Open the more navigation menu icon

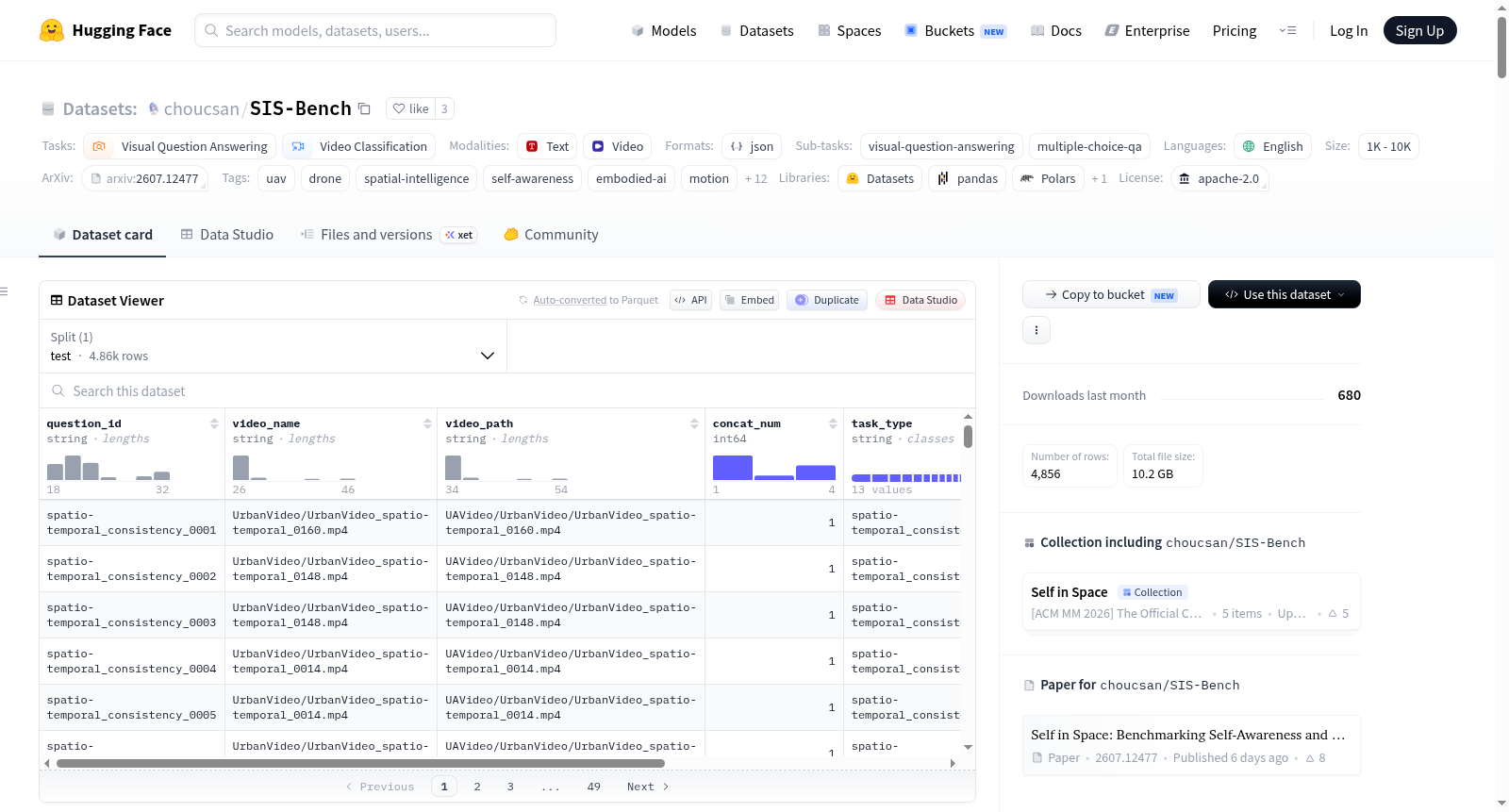(x=1287, y=30)
